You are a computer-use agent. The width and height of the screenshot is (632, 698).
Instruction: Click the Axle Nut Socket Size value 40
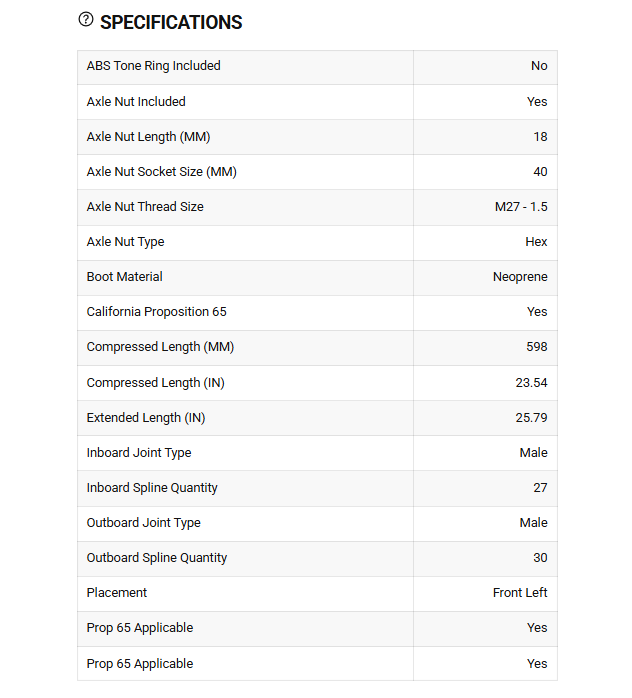coord(540,172)
